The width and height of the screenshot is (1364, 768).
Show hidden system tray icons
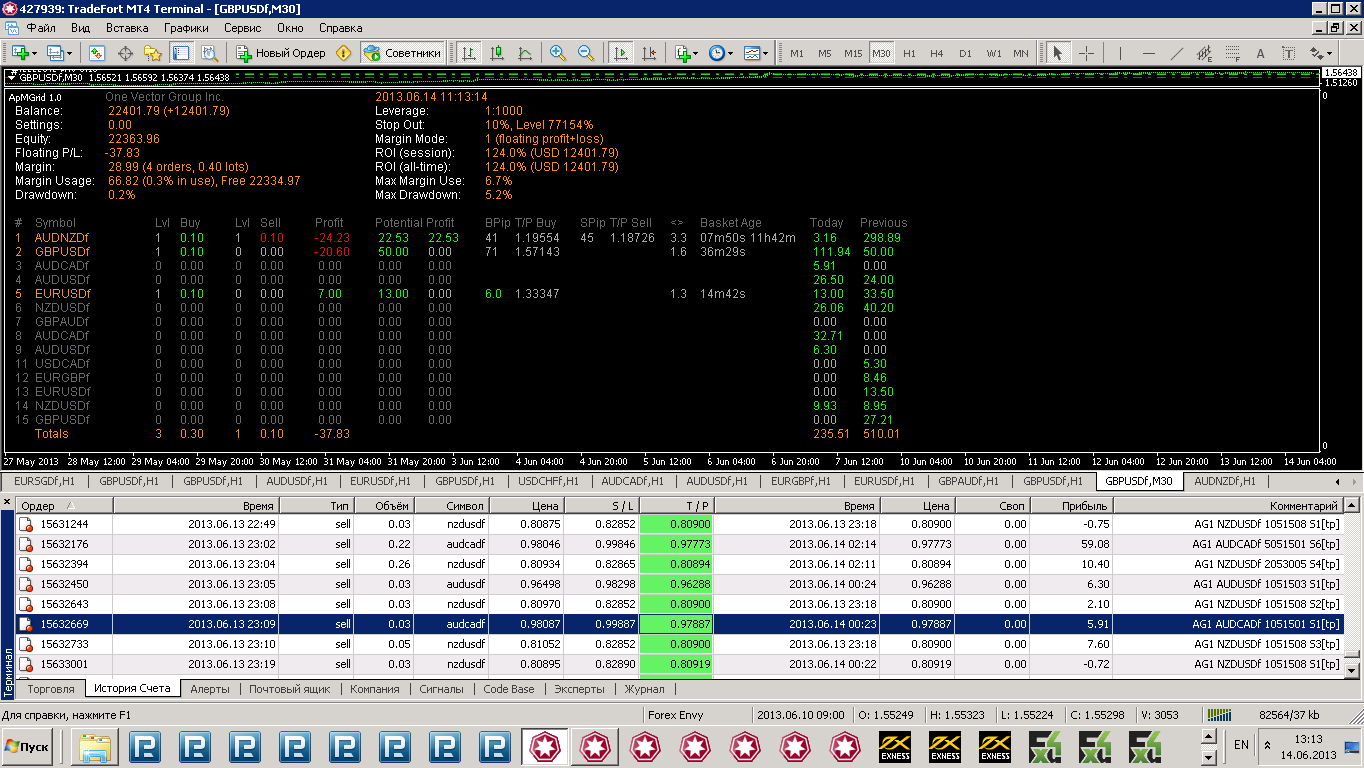click(1269, 746)
